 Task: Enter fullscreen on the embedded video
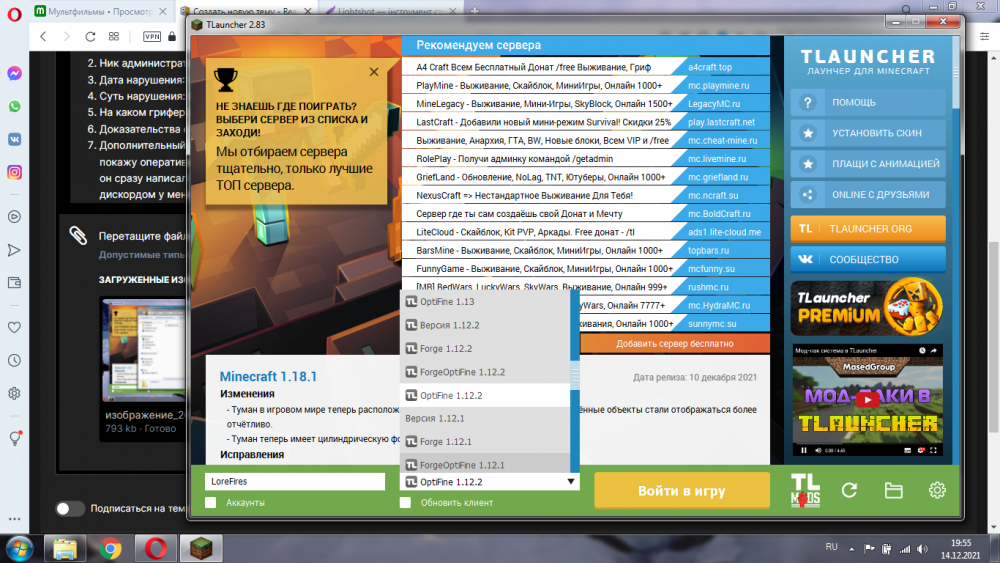click(934, 450)
